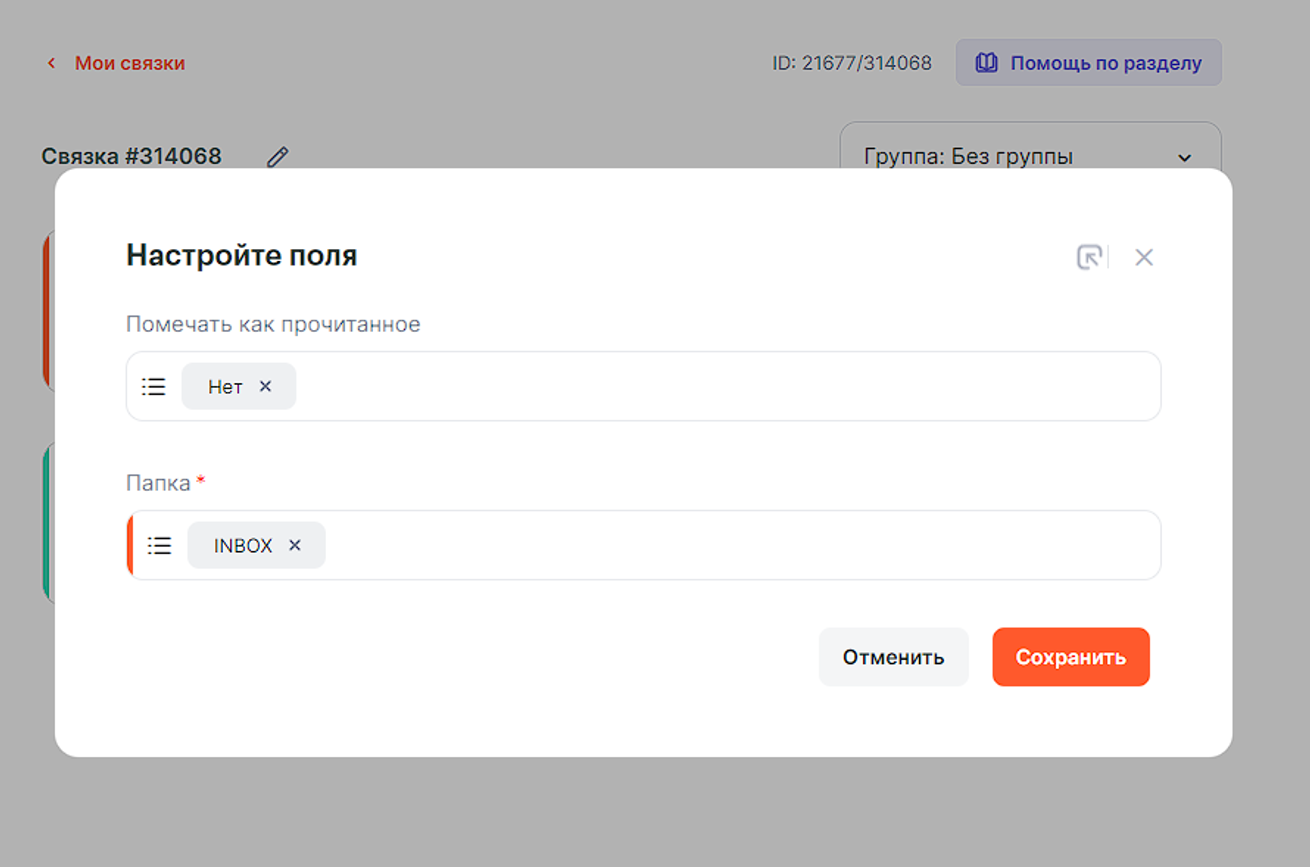Select the INBOX chip
This screenshot has width=1310, height=867.
[x=242, y=545]
